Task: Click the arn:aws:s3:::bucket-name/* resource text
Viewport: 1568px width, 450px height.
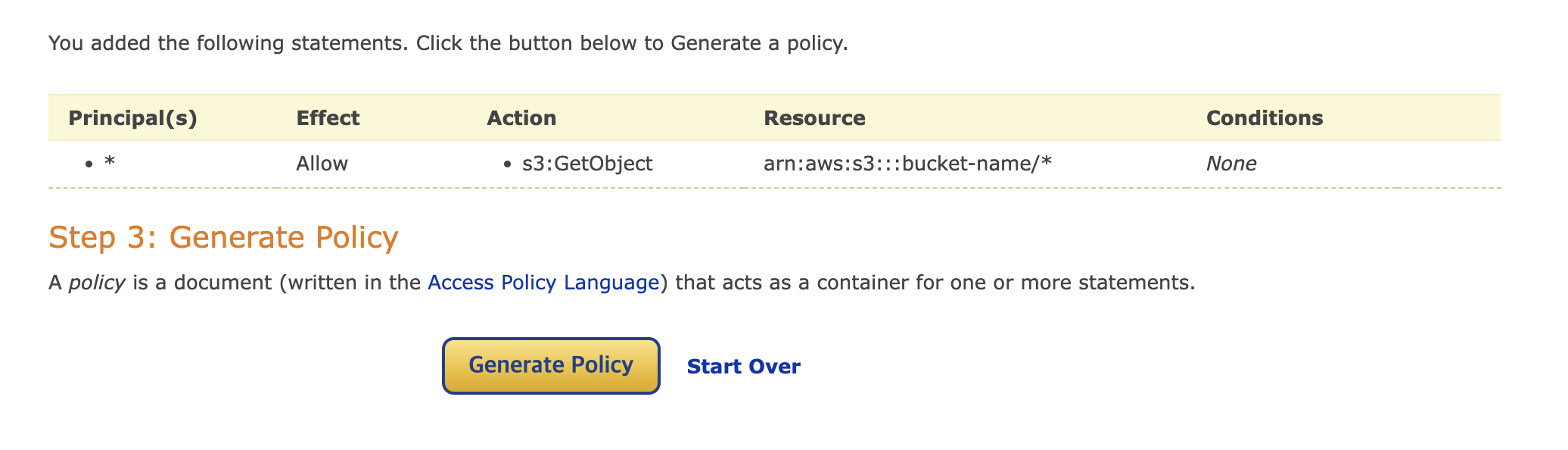Action: pyautogui.click(x=907, y=164)
